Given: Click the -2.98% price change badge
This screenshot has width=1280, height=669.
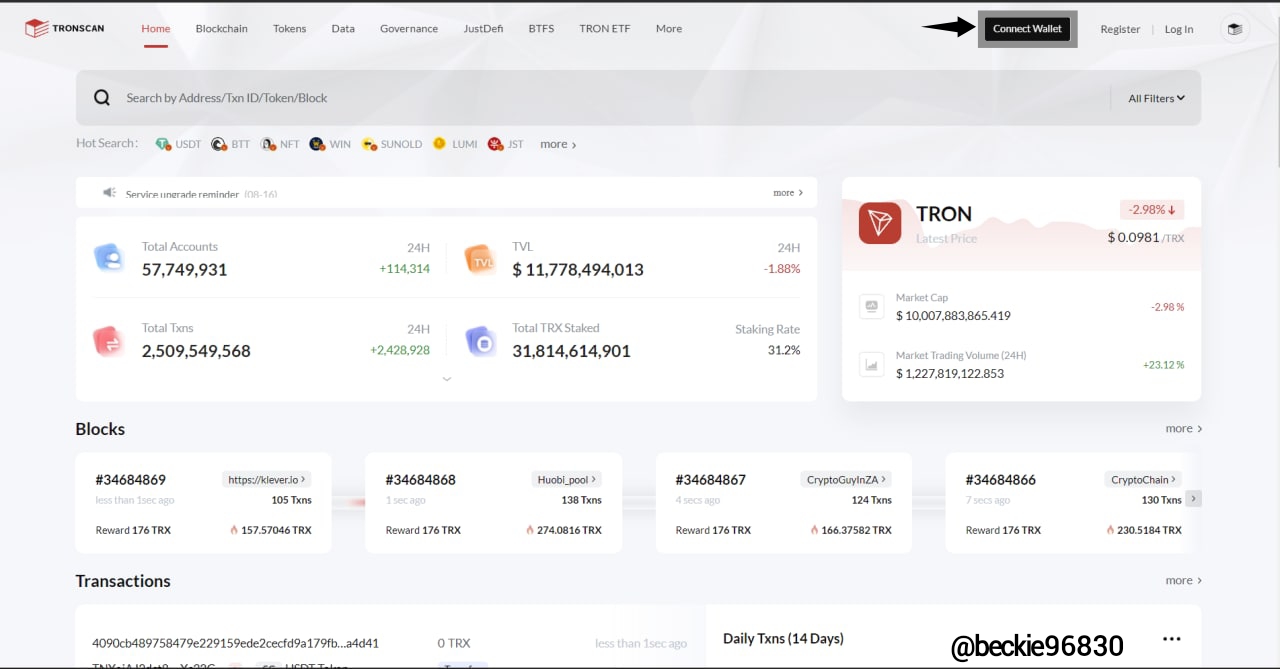Looking at the screenshot, I should click(x=1152, y=210).
